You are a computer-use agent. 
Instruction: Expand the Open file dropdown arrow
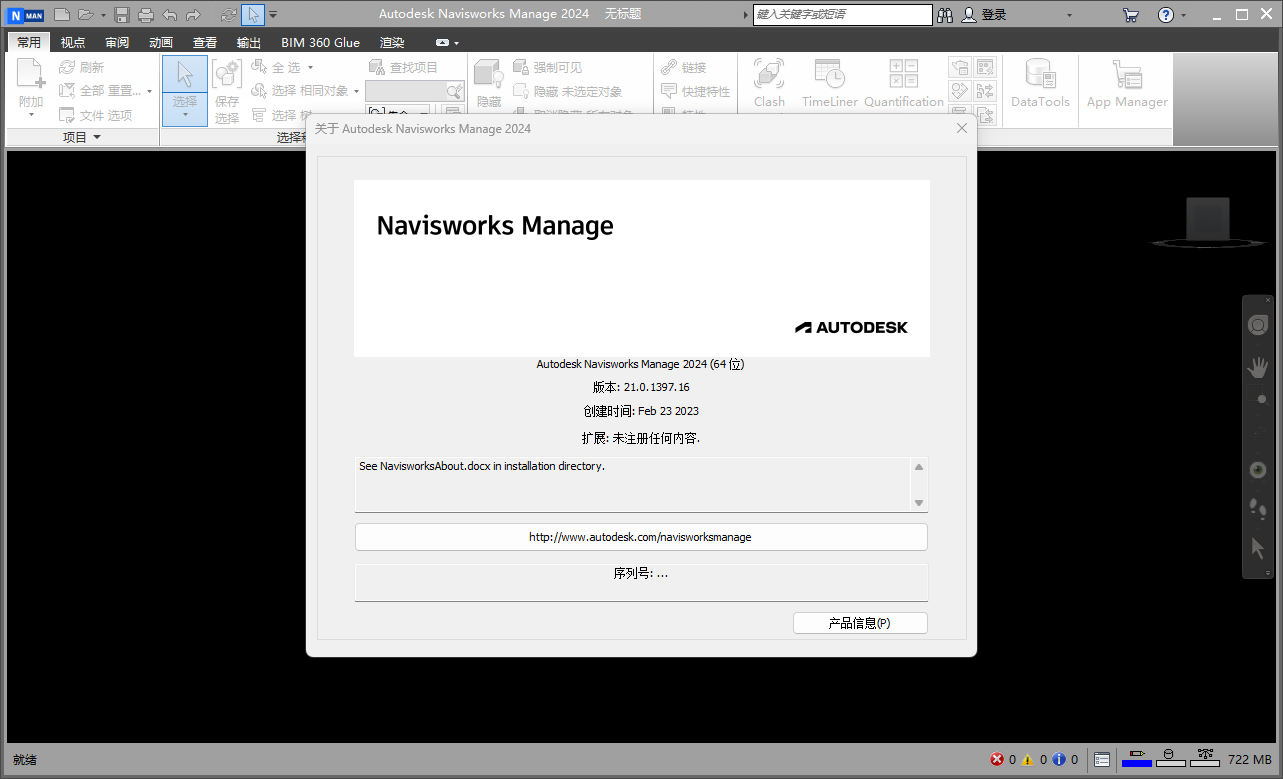(103, 15)
